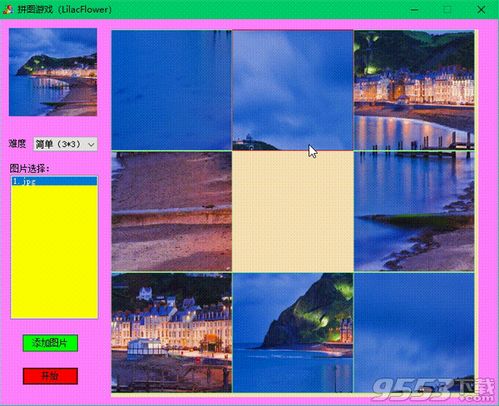499x406 pixels.
Task: Minimize the 拼图游戏 window
Action: point(414,10)
